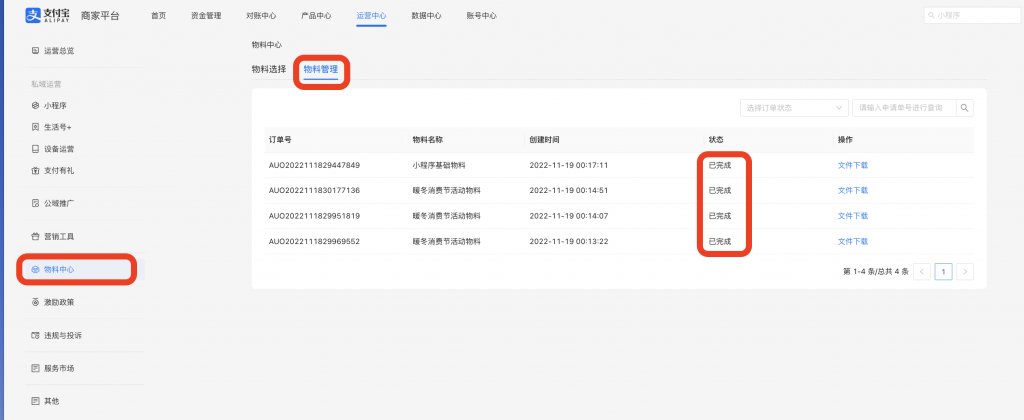1024x420 pixels.
Task: Switch to the 物料选择 tab
Action: [268, 69]
